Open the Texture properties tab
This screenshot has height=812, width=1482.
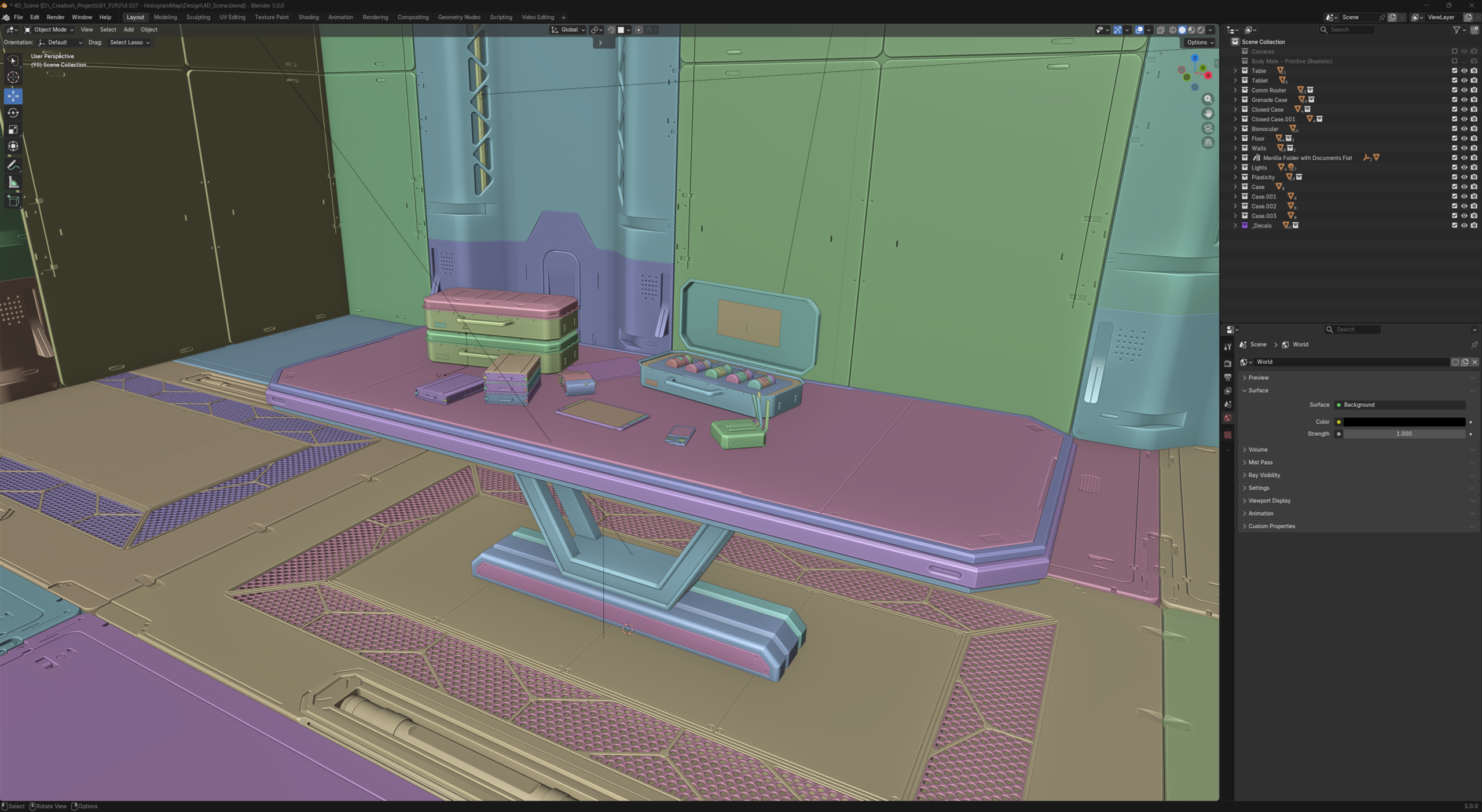tap(1228, 435)
